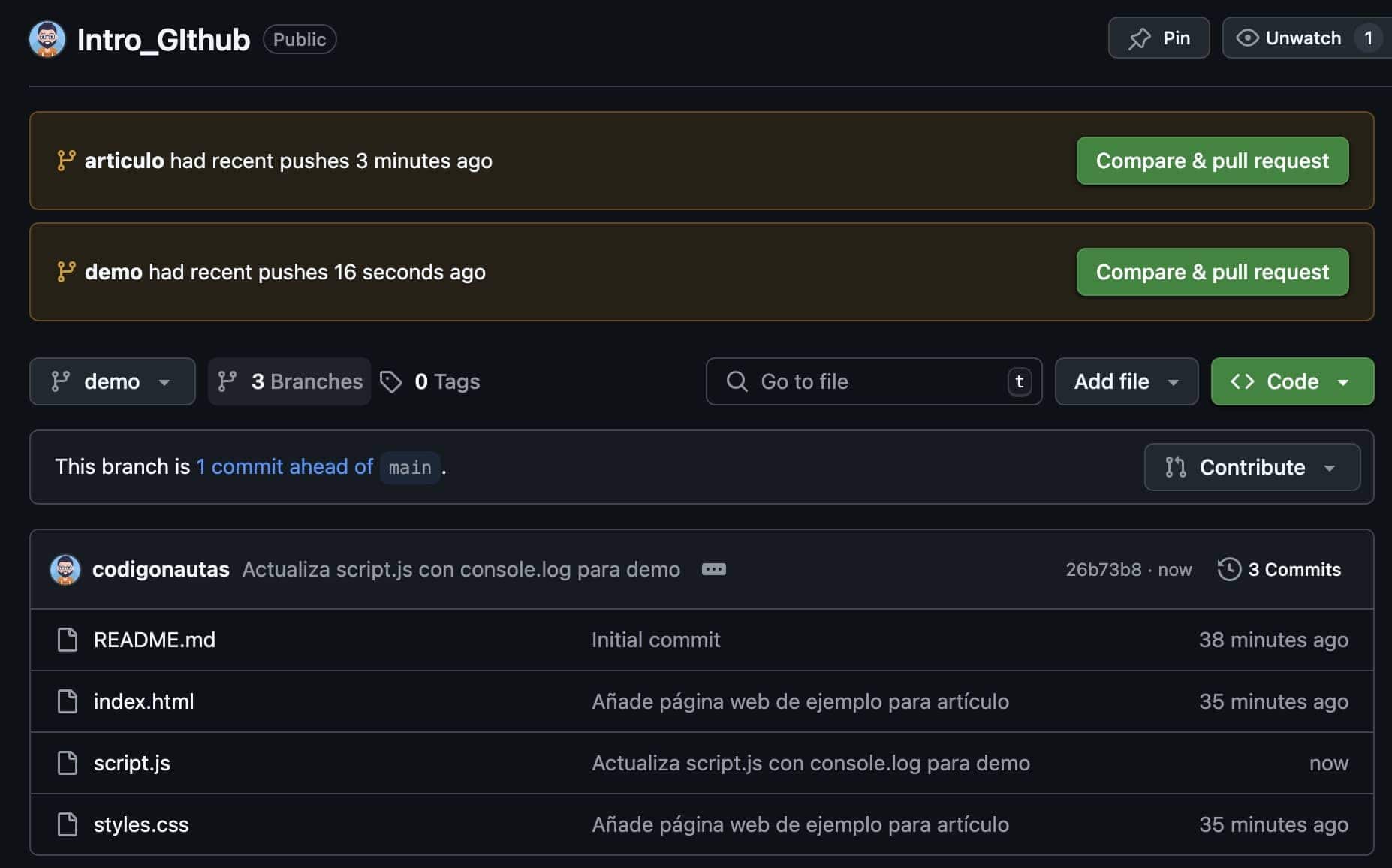Open the main branch label link
This screenshot has height=868, width=1392.
tap(410, 467)
